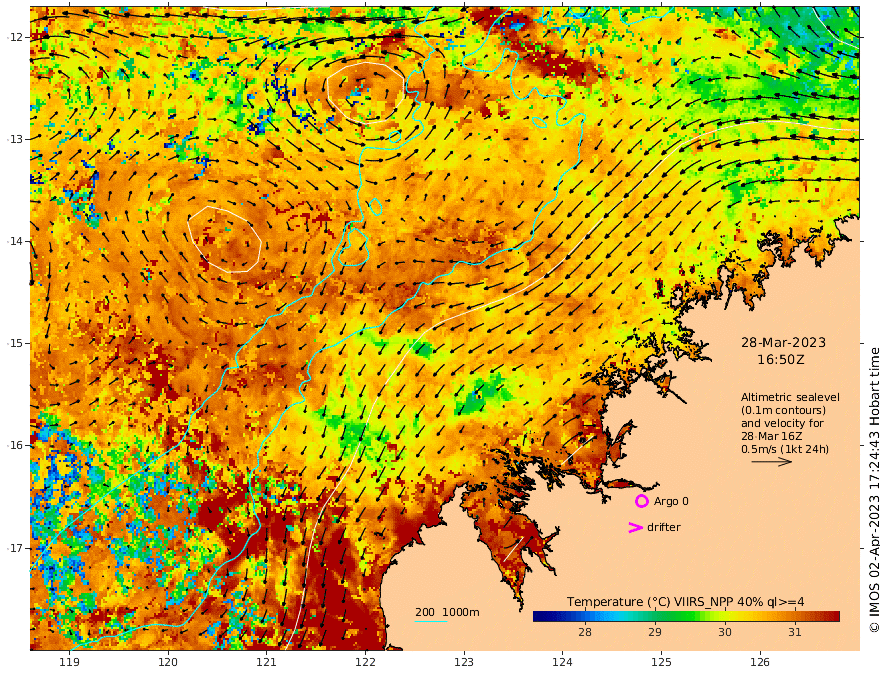Click latitude label -16 on y-axis
880x680 pixels.
(15, 445)
